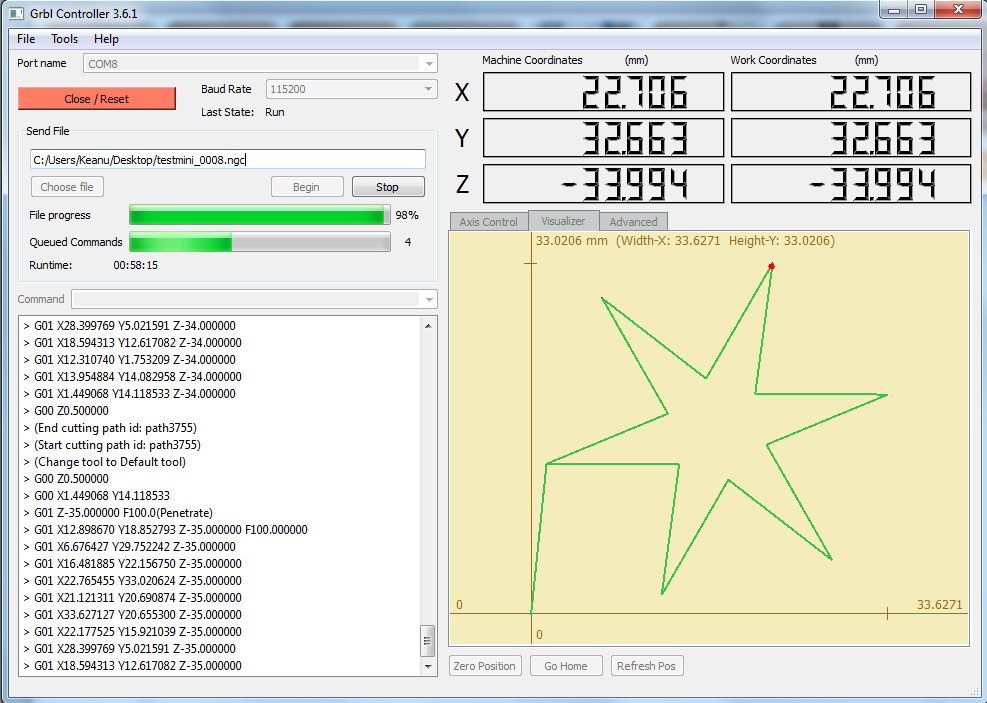
Task: Open the Help menu
Action: click(x=106, y=39)
